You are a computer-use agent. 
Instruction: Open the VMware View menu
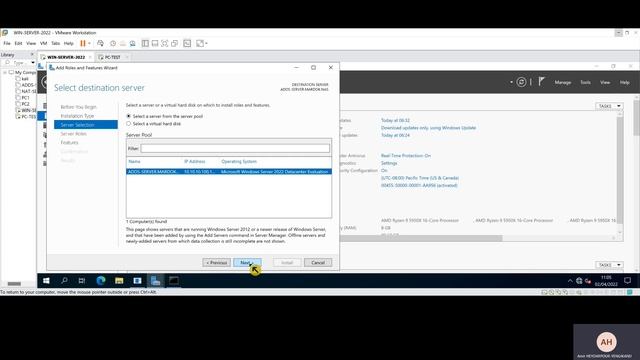pyautogui.click(x=31, y=43)
